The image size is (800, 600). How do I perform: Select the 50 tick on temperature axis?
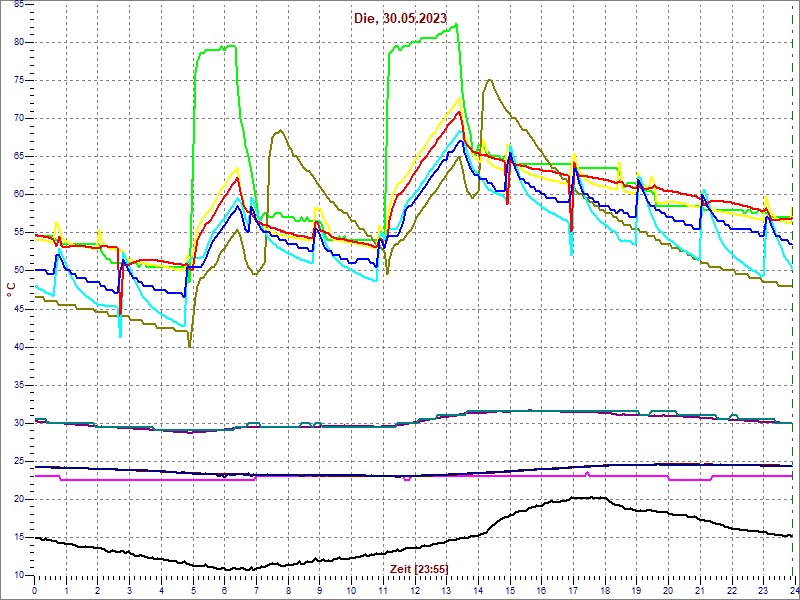coord(17,271)
